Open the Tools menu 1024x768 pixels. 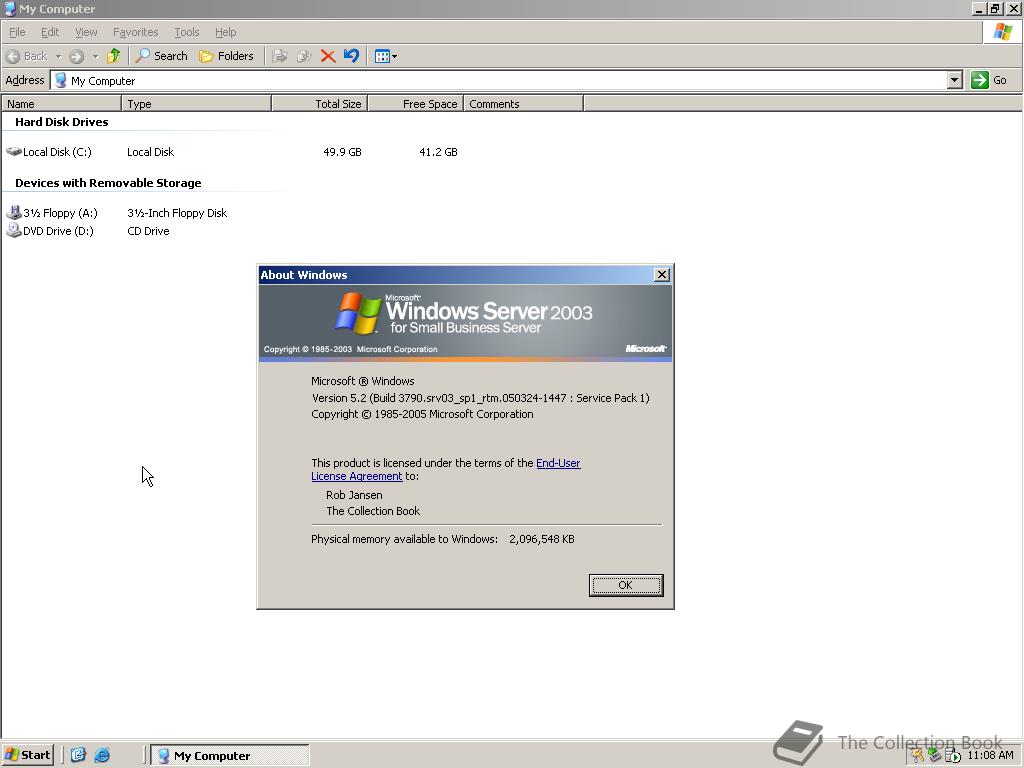click(x=186, y=32)
